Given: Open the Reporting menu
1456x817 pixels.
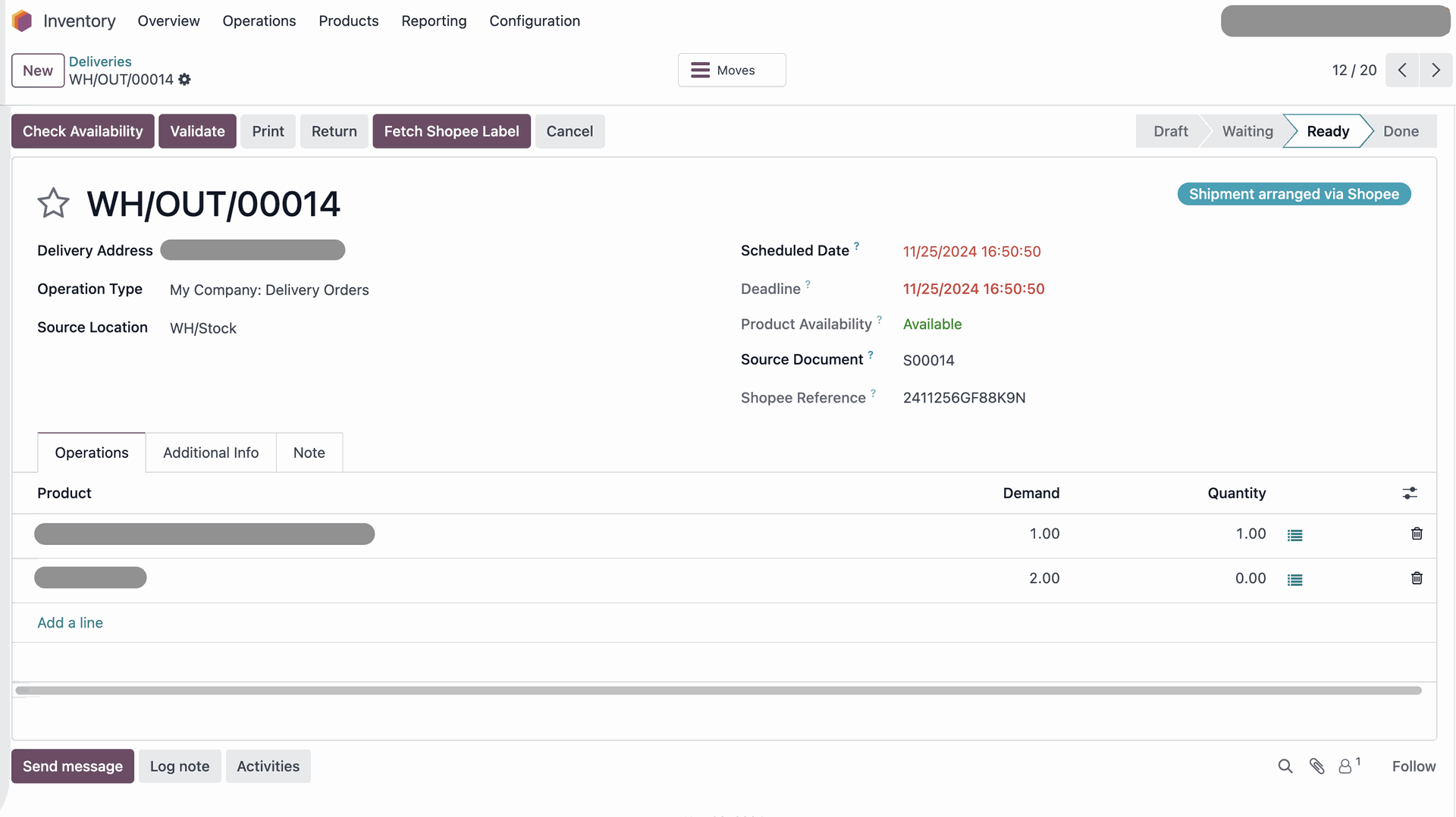Looking at the screenshot, I should (434, 21).
